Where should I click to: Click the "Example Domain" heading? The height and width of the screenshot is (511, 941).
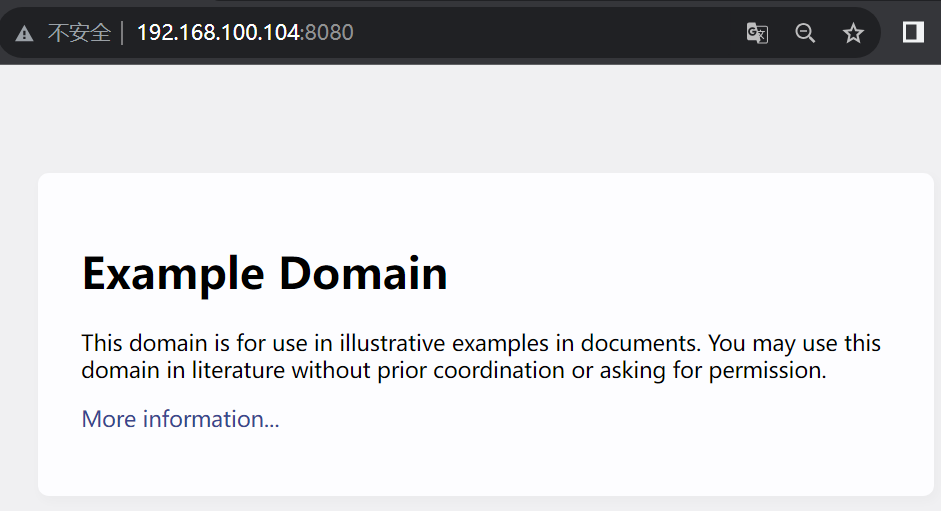click(x=264, y=273)
